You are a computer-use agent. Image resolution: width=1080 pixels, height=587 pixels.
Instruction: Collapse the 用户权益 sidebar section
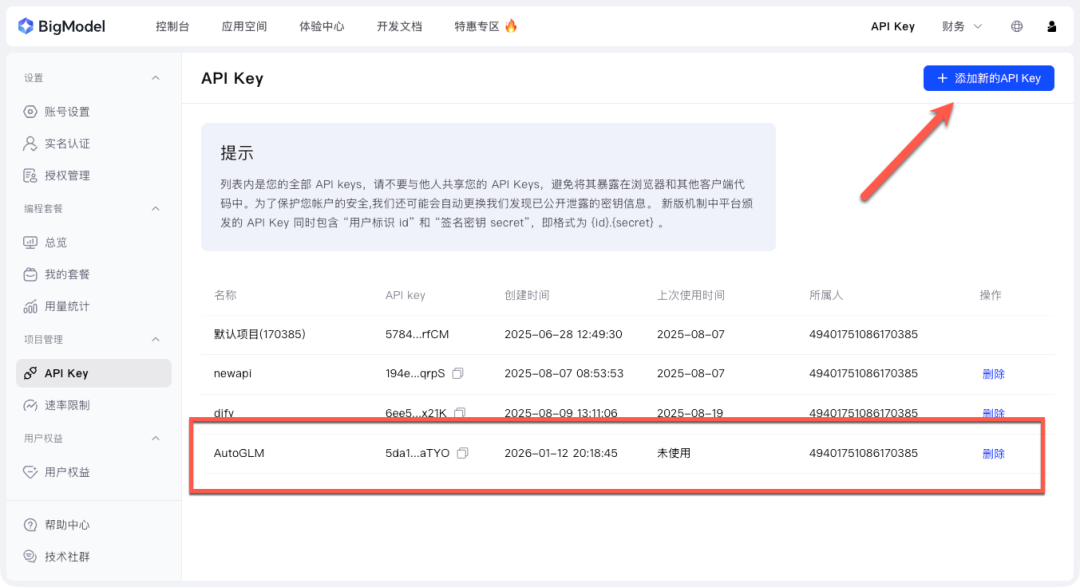click(155, 438)
